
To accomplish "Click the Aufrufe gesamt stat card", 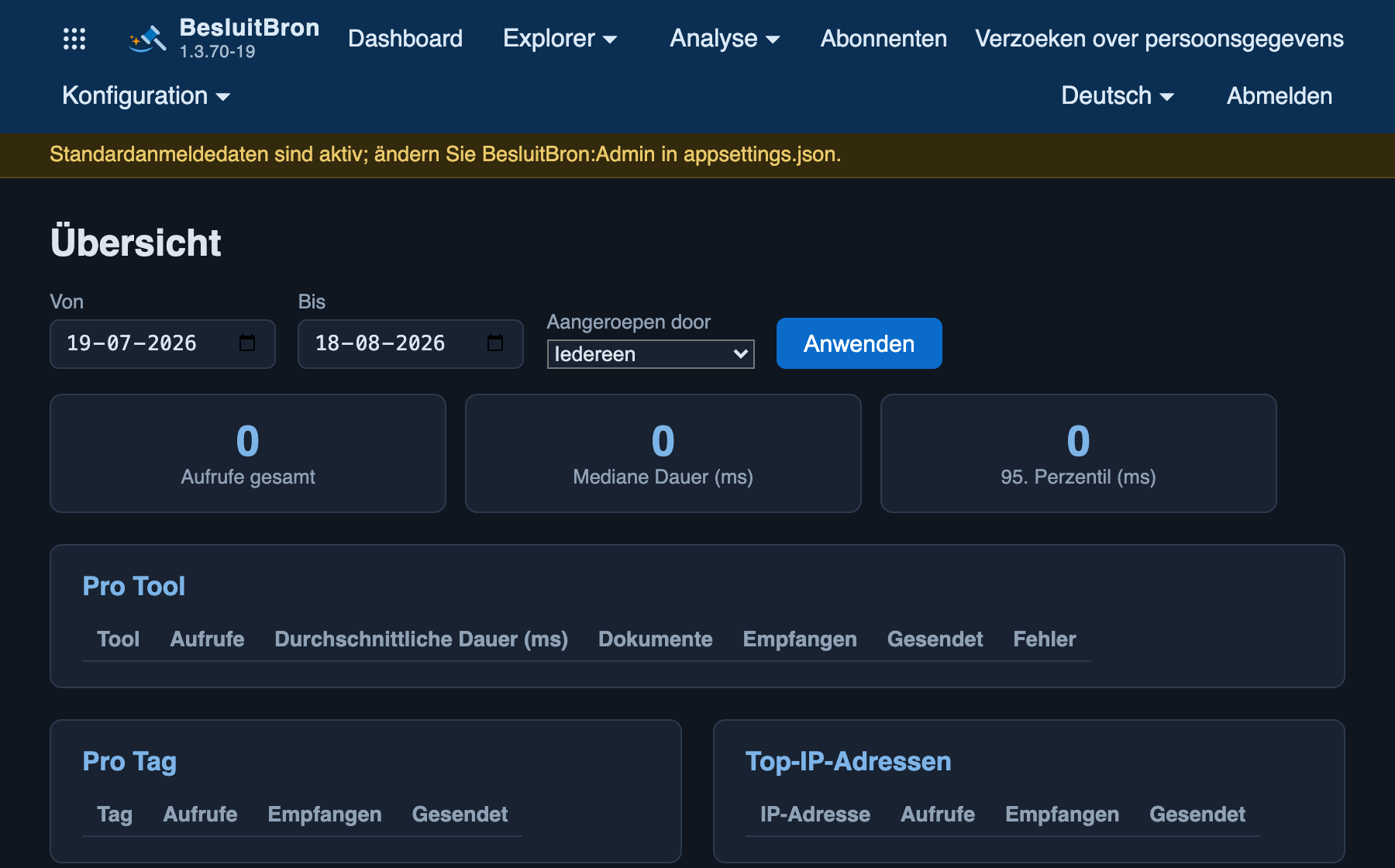I will click(x=248, y=453).
